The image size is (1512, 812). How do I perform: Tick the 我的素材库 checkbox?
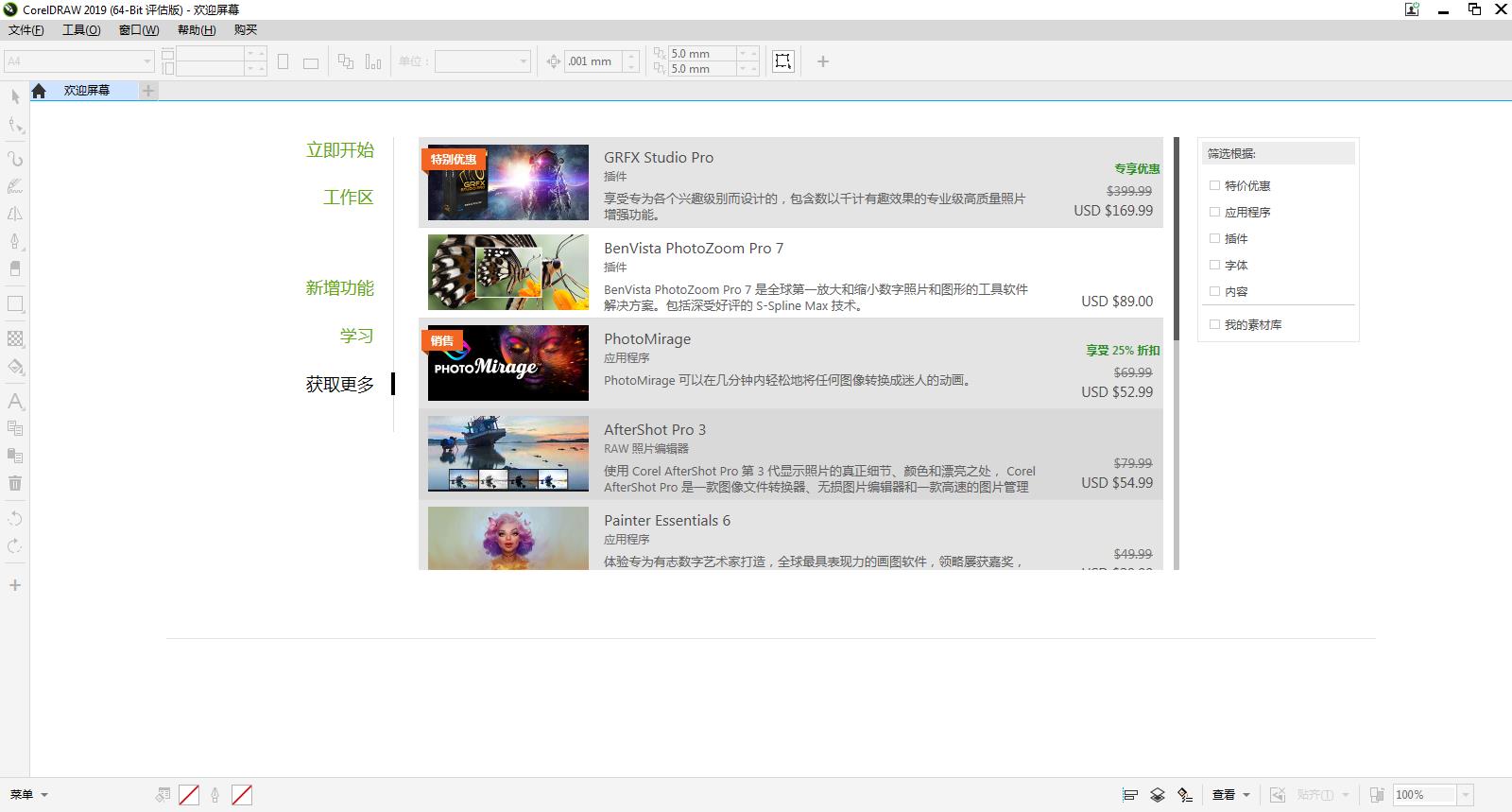(x=1215, y=324)
